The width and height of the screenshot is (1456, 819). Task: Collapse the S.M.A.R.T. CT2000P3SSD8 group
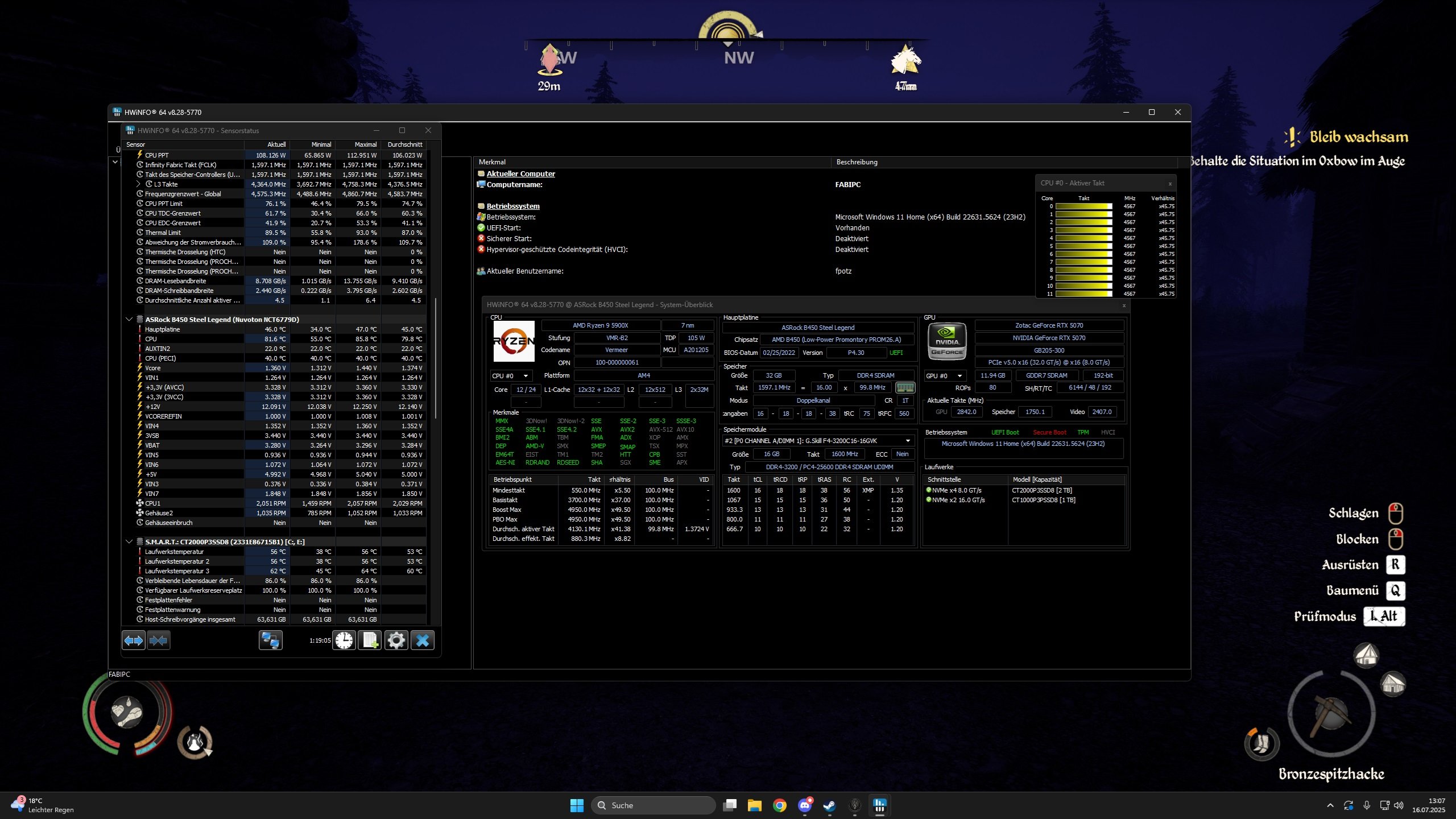tap(129, 542)
